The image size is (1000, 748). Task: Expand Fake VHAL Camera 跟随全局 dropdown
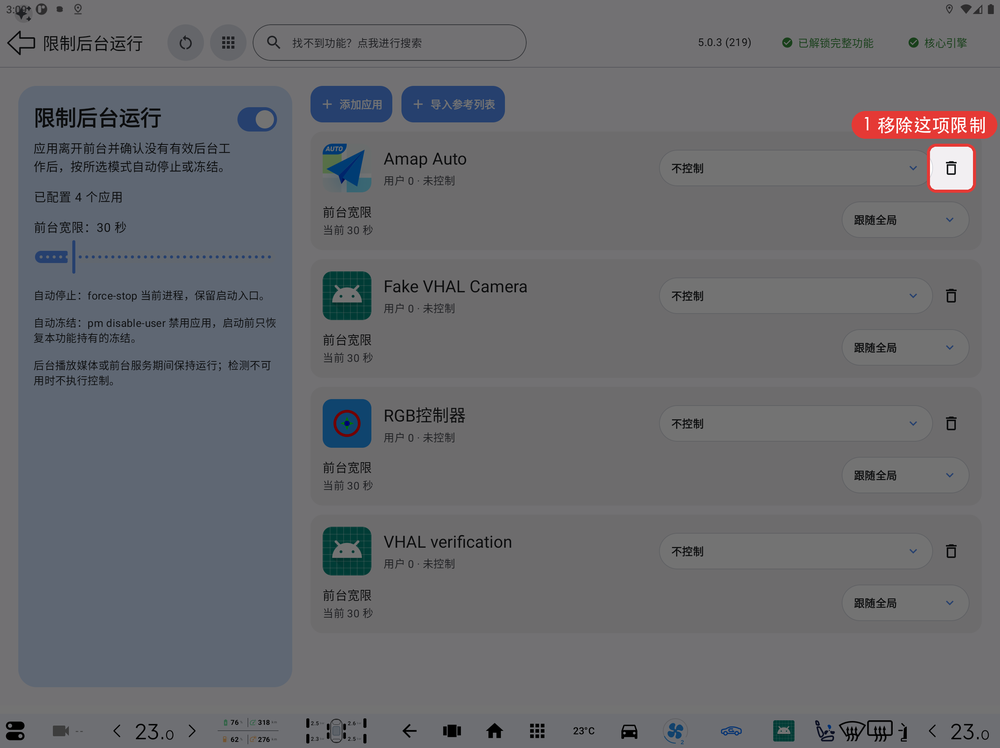(x=905, y=348)
